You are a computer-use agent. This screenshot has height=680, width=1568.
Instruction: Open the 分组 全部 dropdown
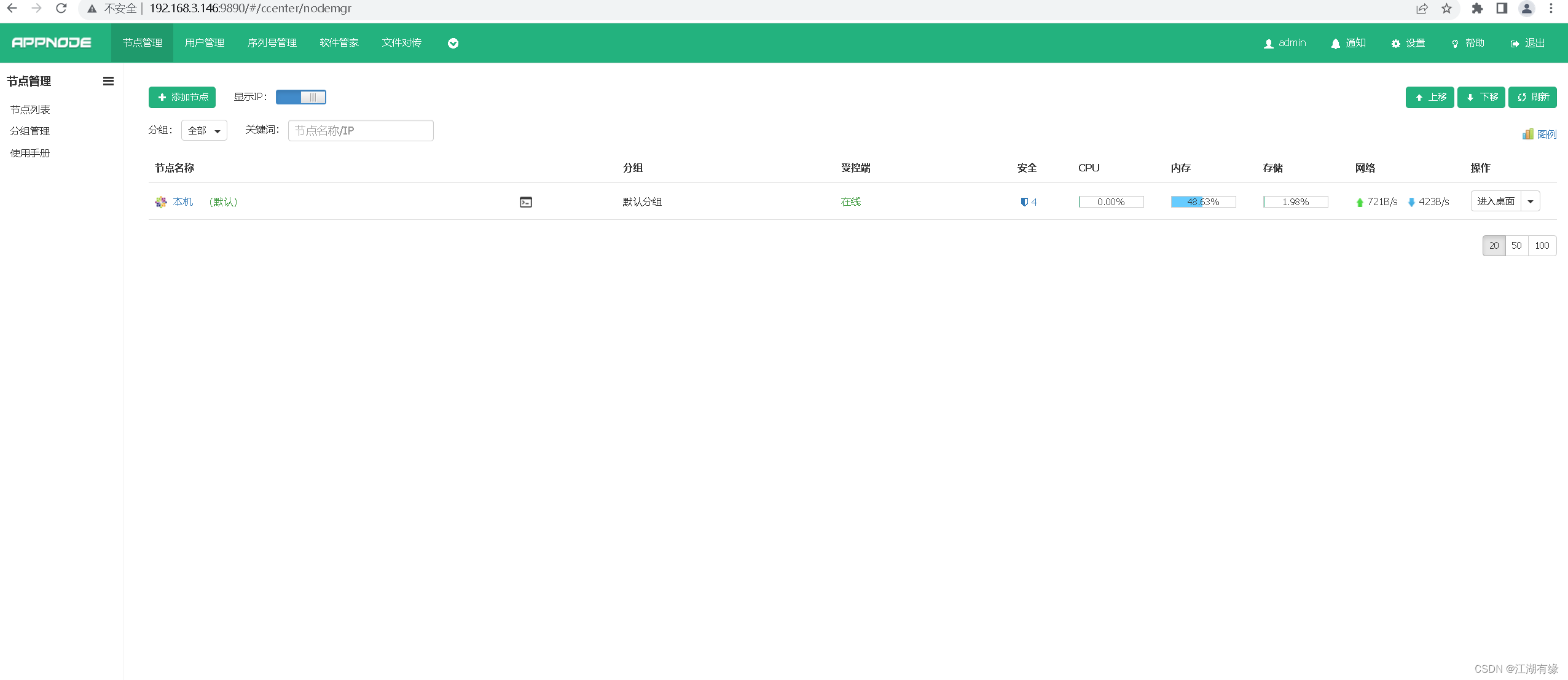204,131
